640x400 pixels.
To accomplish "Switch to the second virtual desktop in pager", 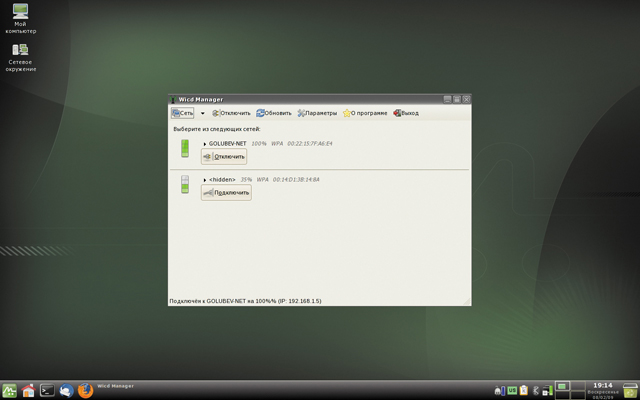I will click(x=578, y=386).
